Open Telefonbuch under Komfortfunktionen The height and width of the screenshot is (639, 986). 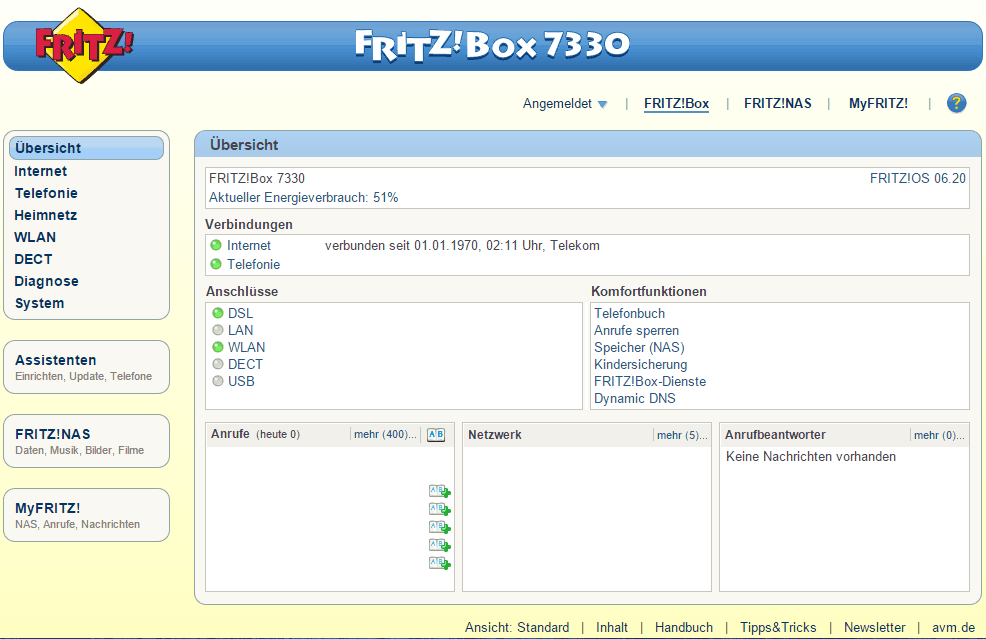click(x=629, y=313)
